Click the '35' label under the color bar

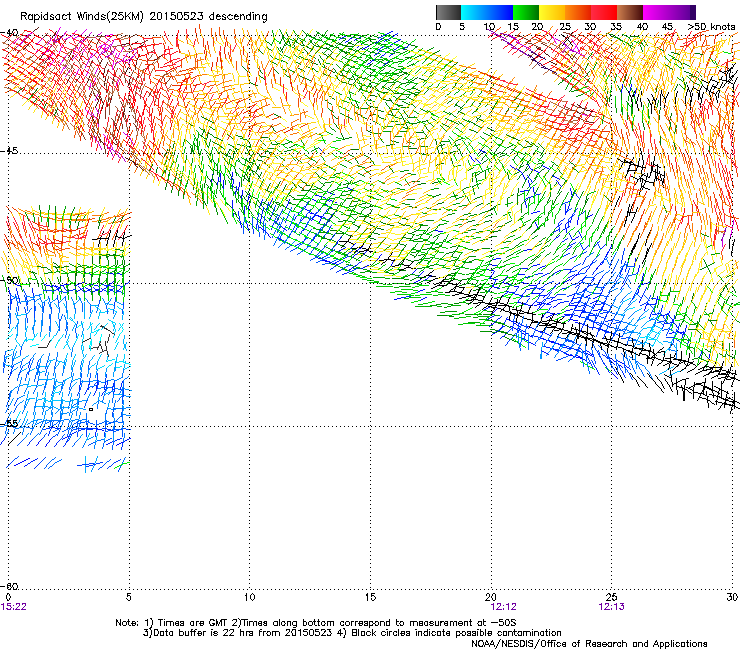616,27
